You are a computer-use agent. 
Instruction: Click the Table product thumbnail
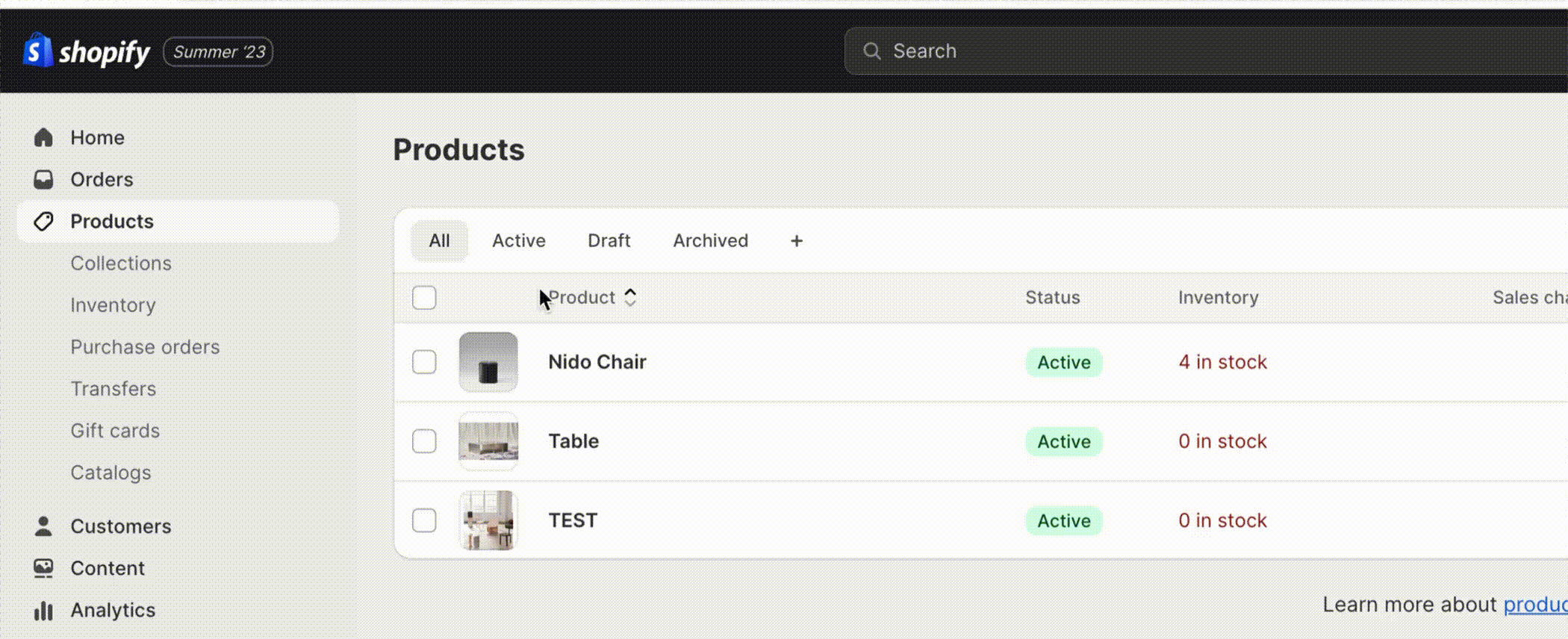pyautogui.click(x=488, y=441)
